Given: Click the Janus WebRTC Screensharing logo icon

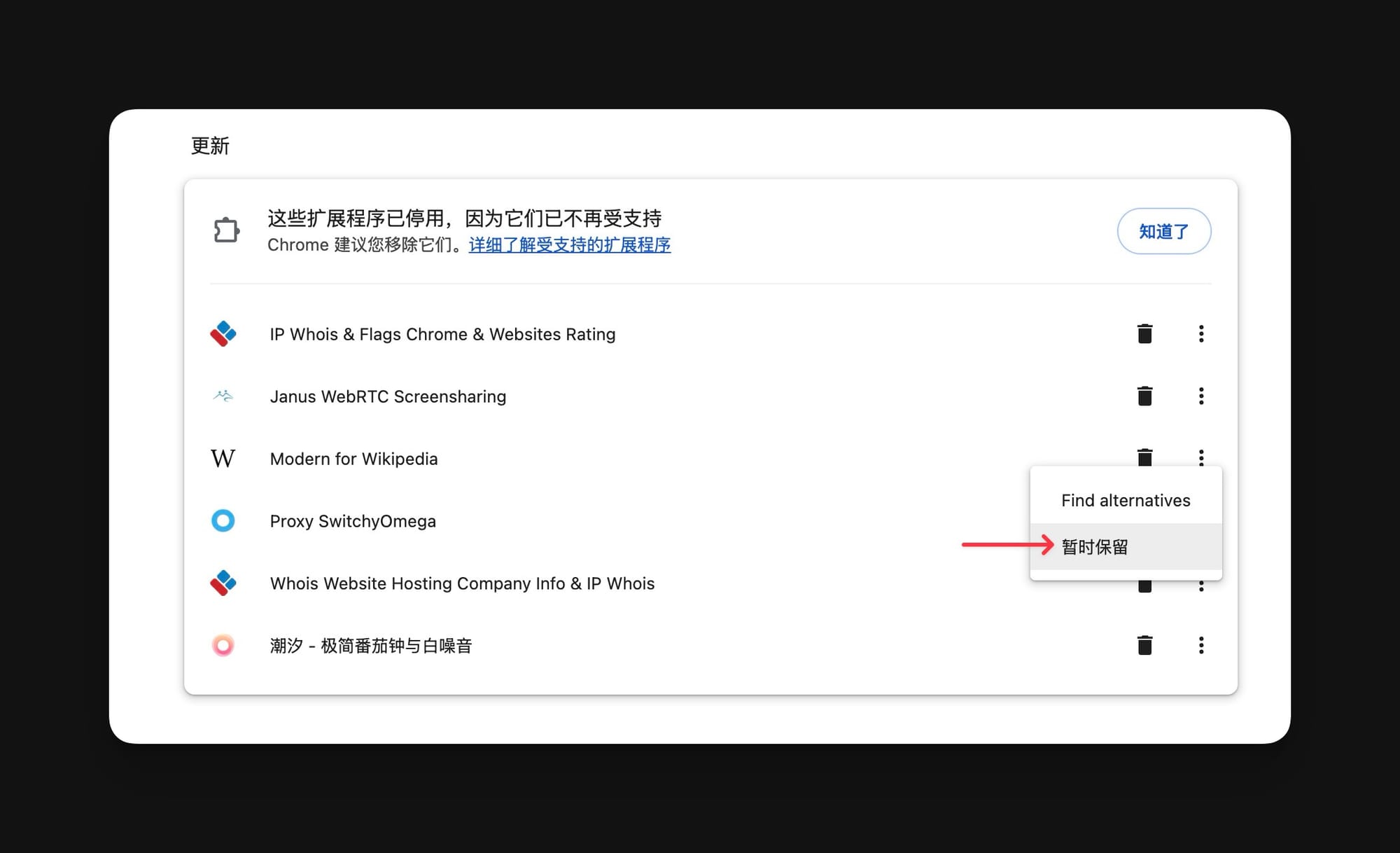Looking at the screenshot, I should [x=223, y=396].
